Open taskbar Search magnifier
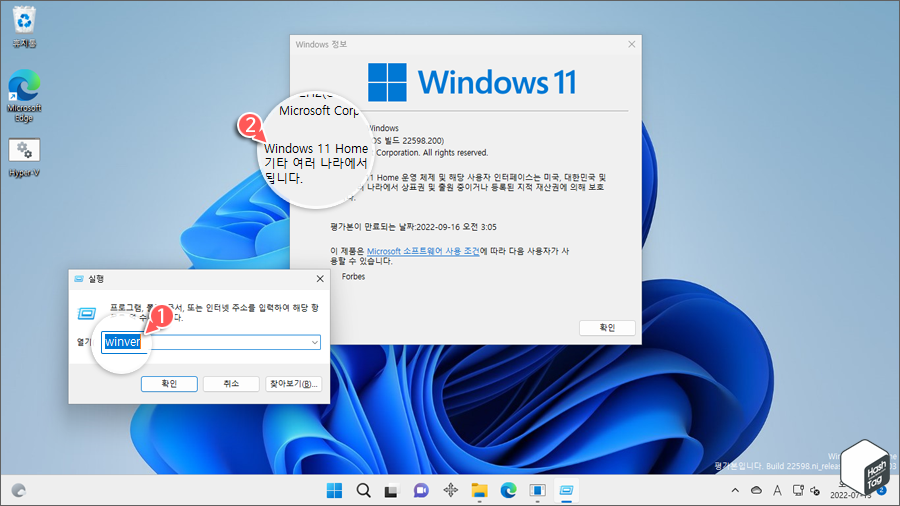The height and width of the screenshot is (506, 900). pos(363,491)
